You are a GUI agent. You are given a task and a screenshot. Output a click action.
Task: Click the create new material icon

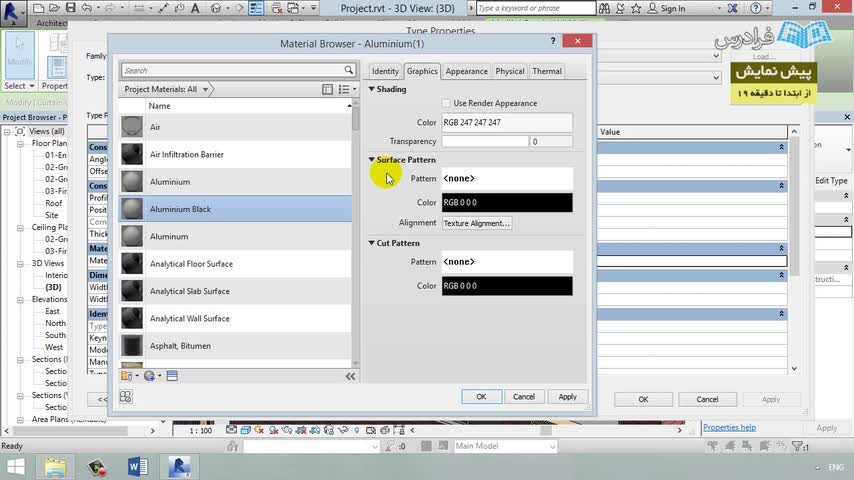[149, 376]
